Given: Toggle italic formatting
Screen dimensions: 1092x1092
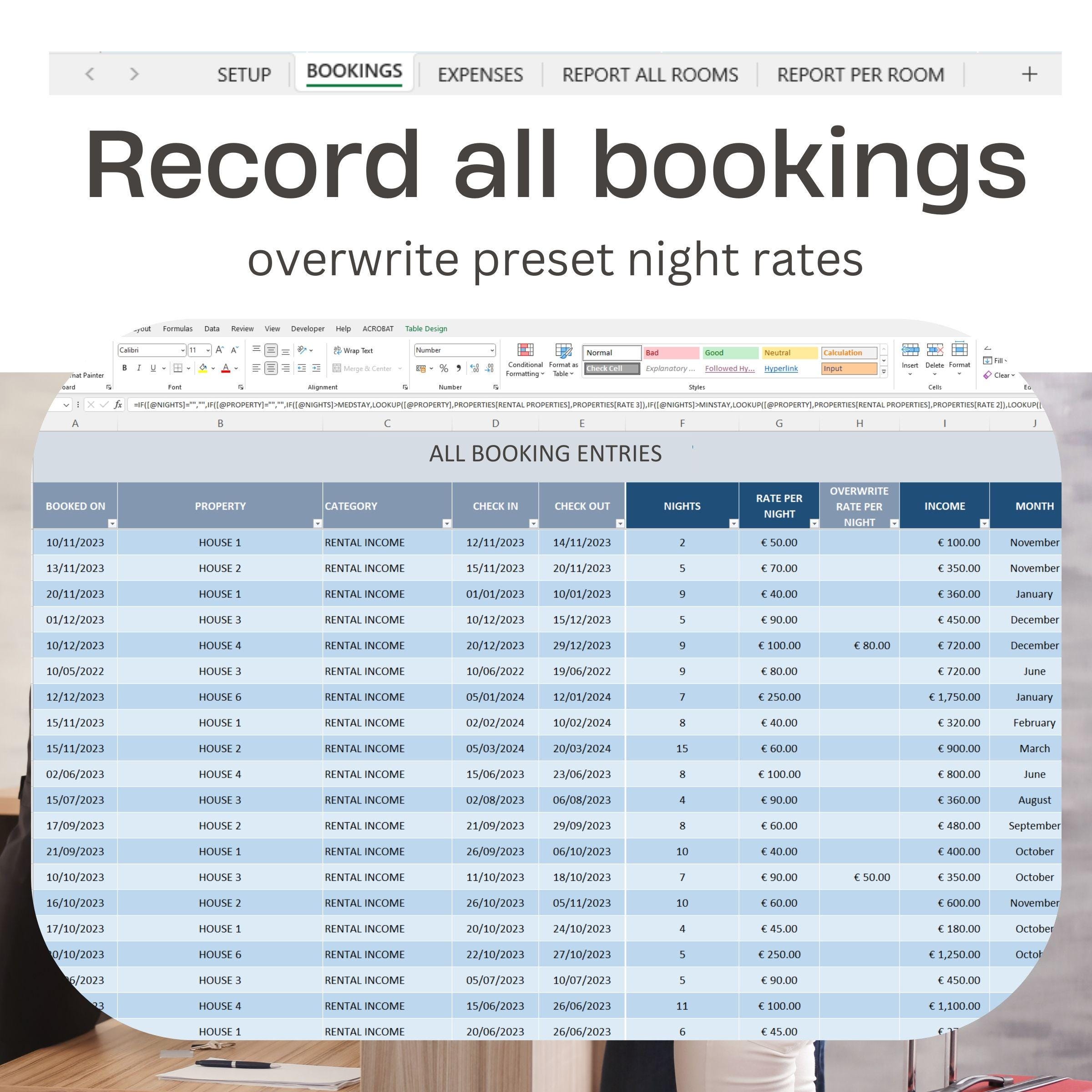Looking at the screenshot, I should pyautogui.click(x=139, y=368).
